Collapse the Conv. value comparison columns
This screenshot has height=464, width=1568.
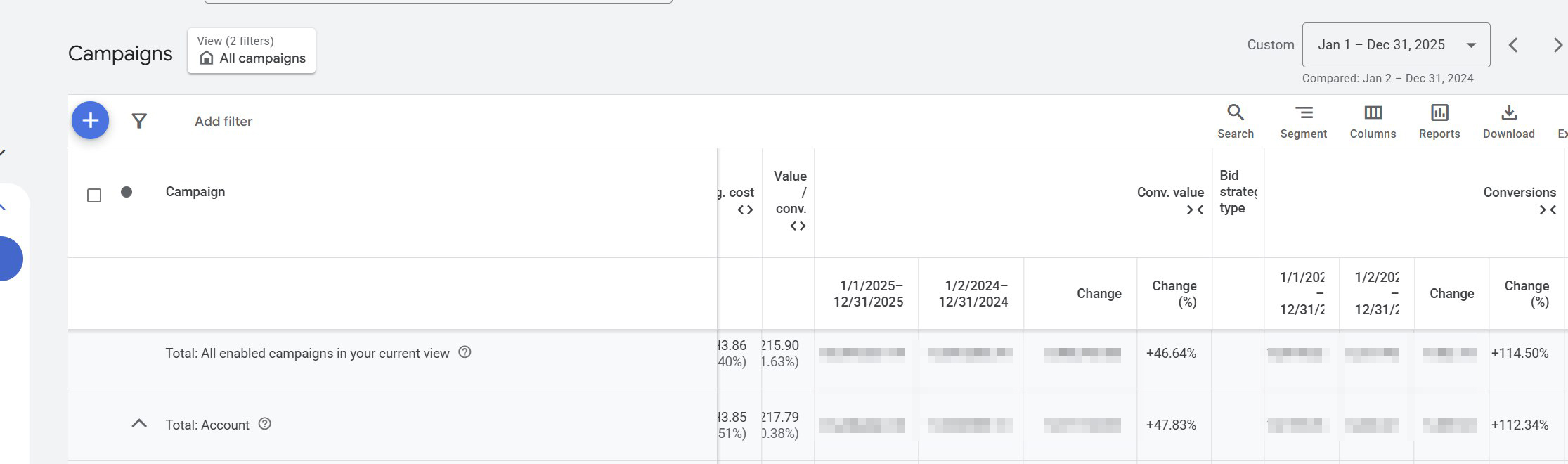(1195, 210)
